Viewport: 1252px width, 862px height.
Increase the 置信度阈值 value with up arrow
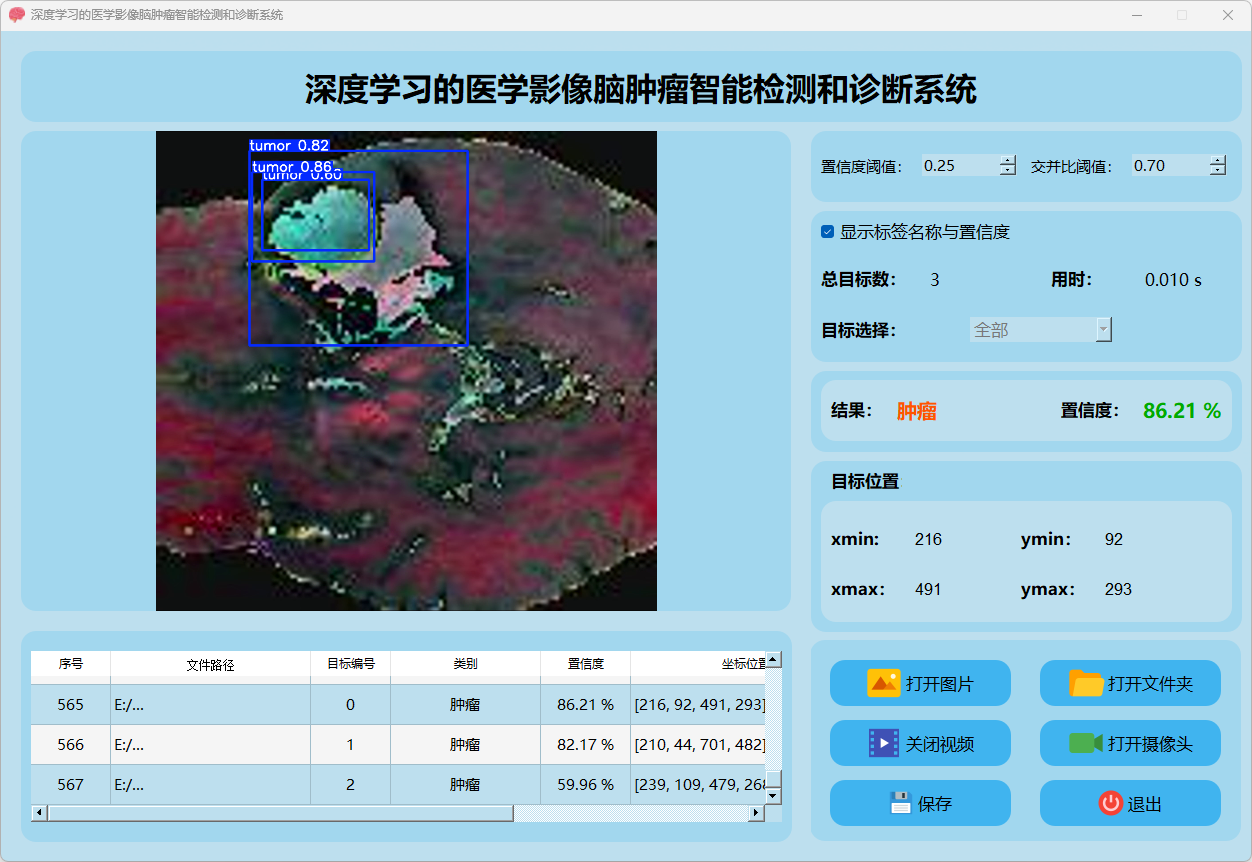click(1008, 160)
